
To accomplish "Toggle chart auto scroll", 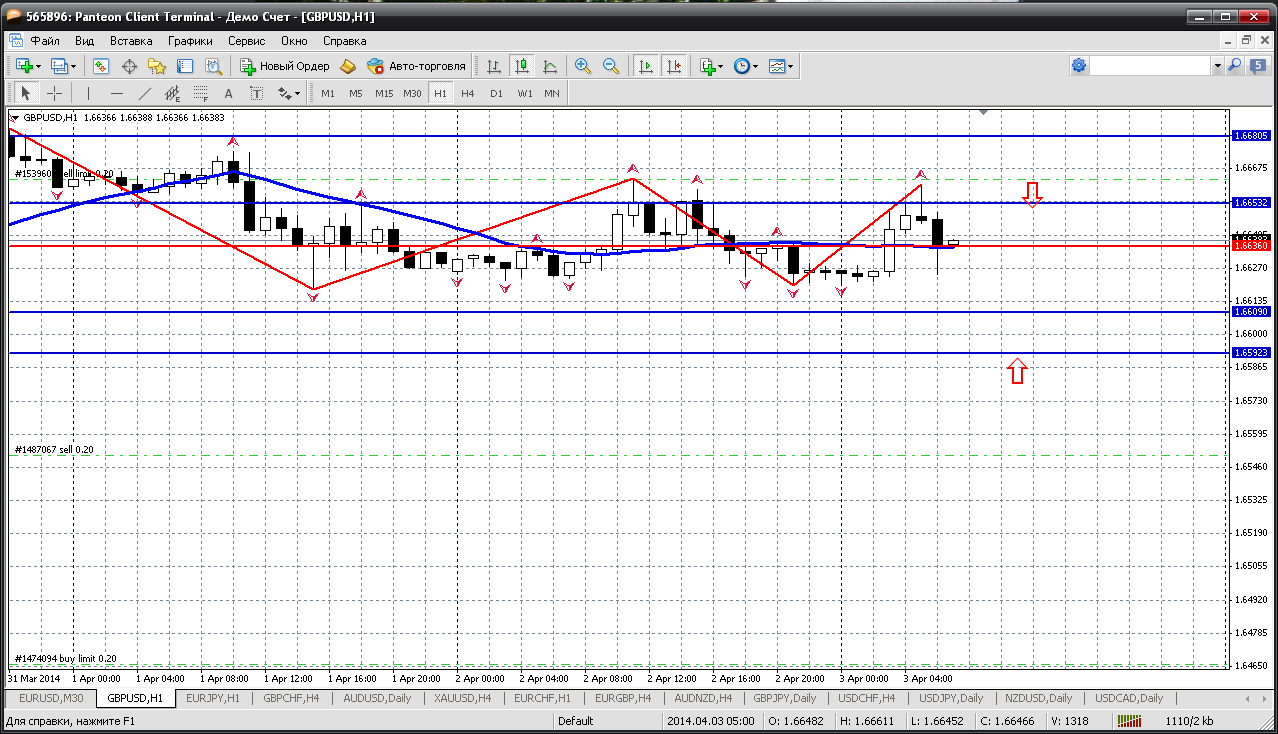I will [646, 66].
